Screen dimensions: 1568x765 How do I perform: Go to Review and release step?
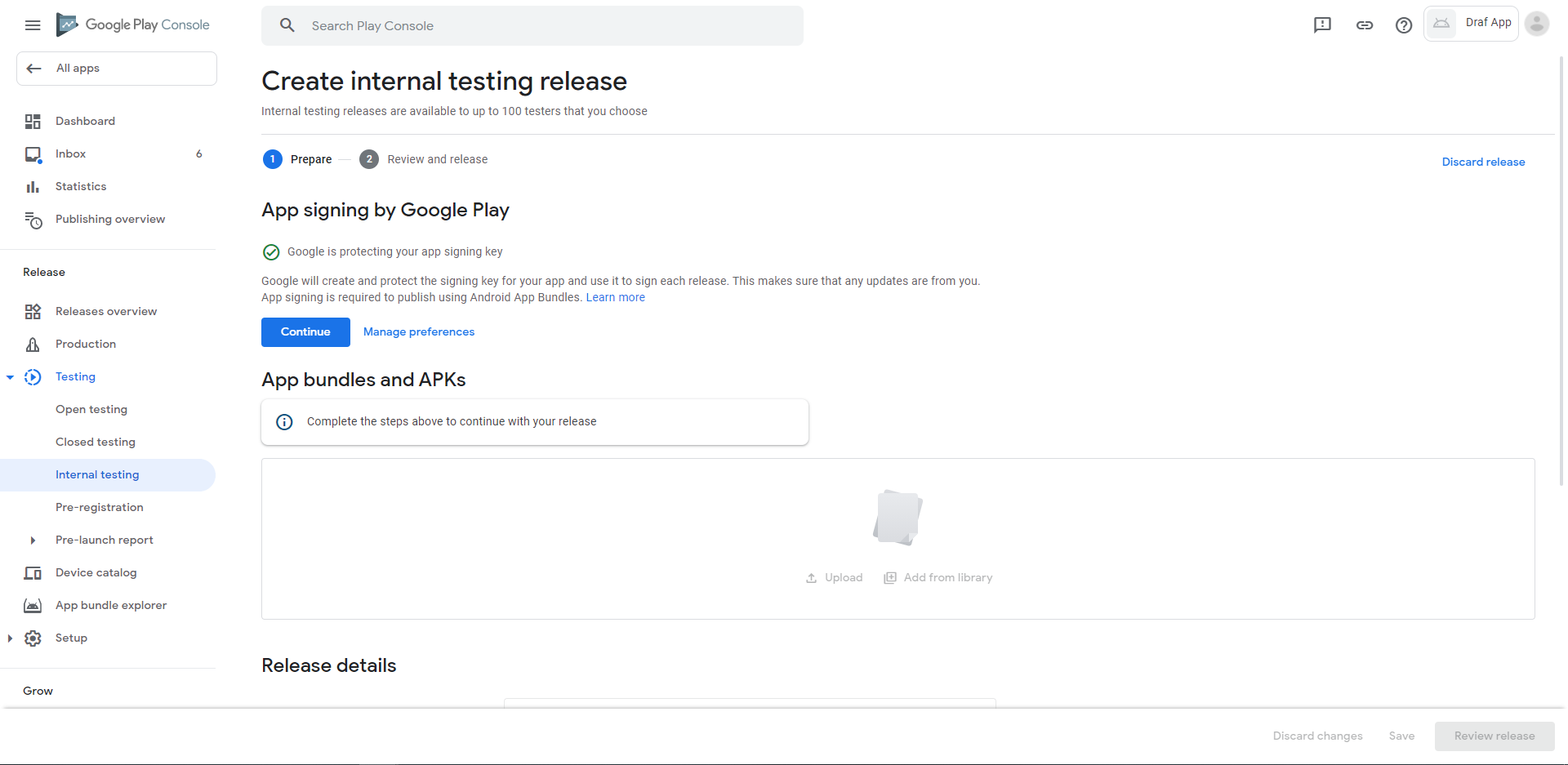(x=437, y=159)
